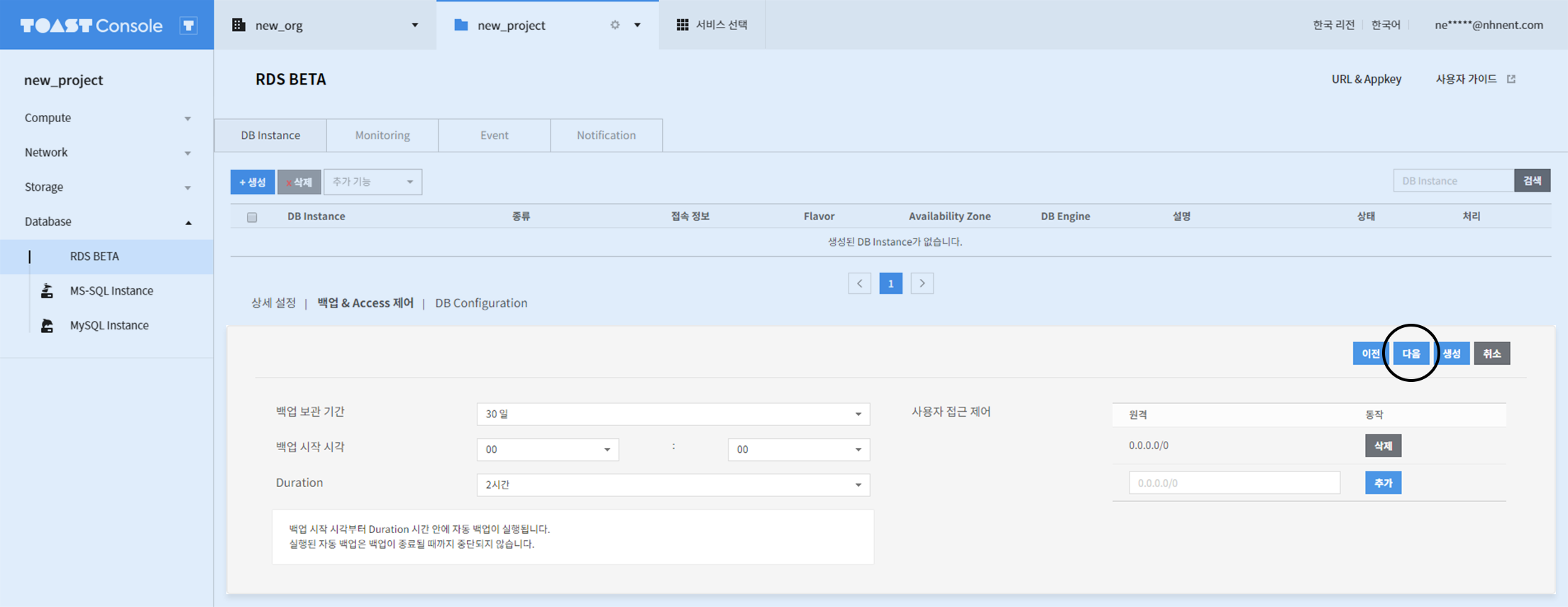Select DB Configuration step
This screenshot has height=607, width=1568.
pyautogui.click(x=481, y=303)
